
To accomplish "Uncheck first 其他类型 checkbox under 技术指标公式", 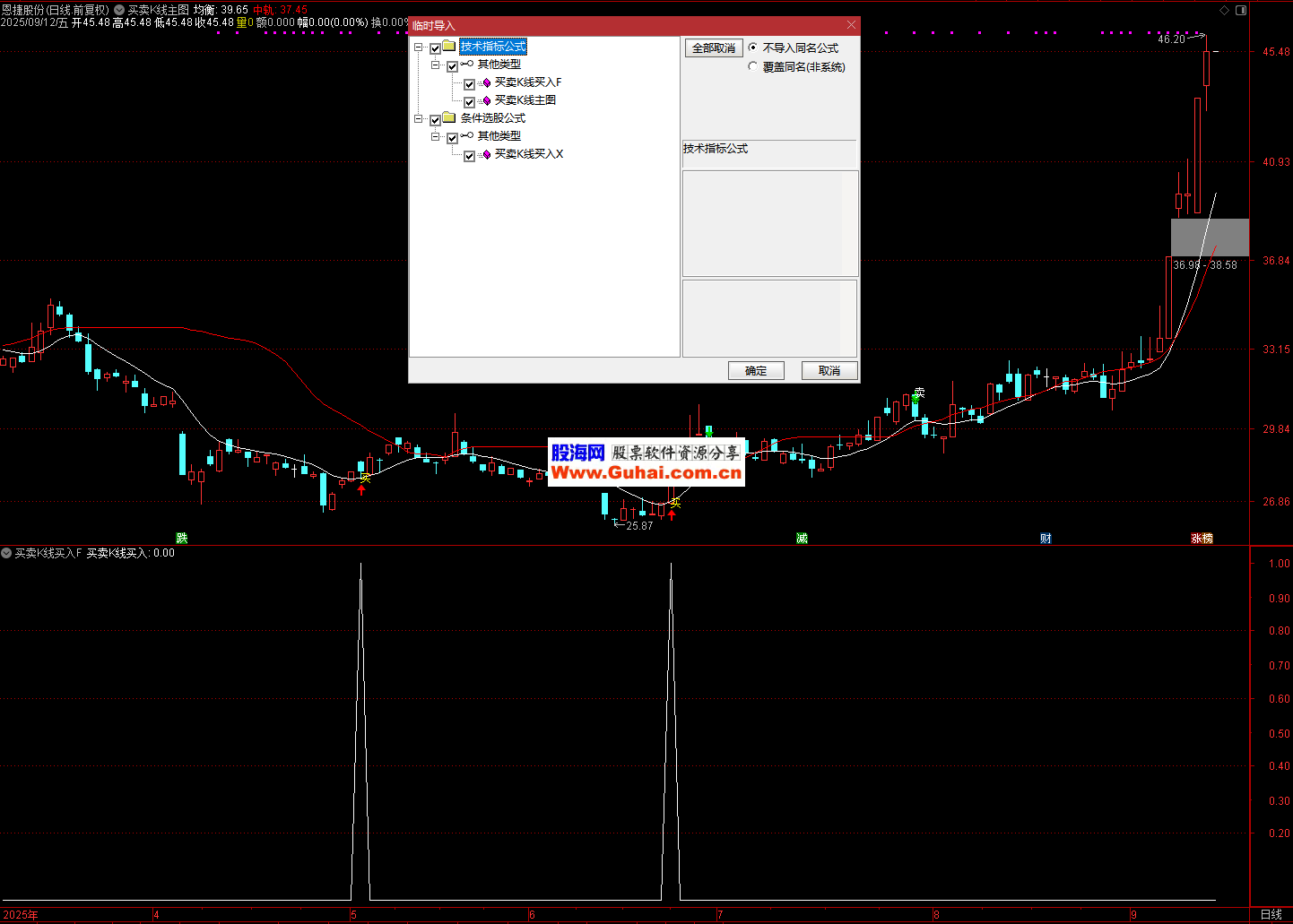I will [x=452, y=65].
